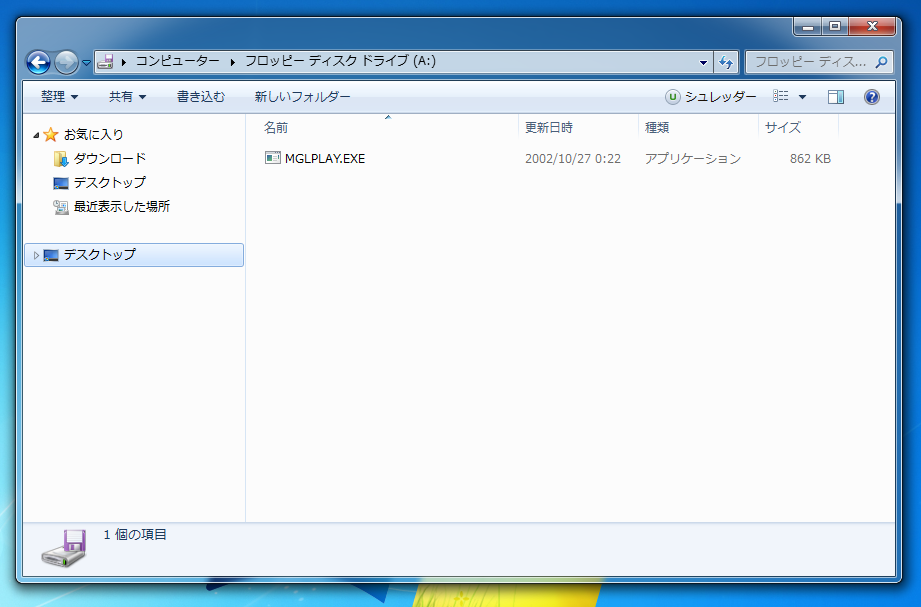Open help with question mark icon
The height and width of the screenshot is (607, 921).
tap(872, 96)
